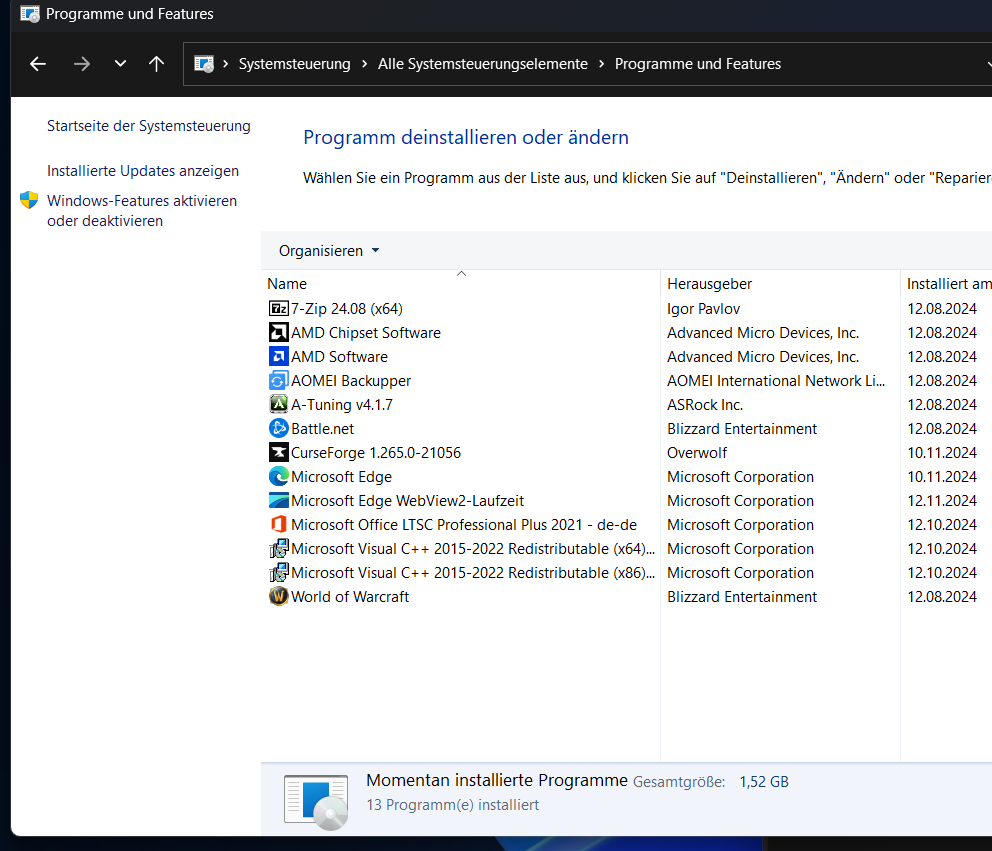Click the World of Warcraft icon

click(x=278, y=597)
